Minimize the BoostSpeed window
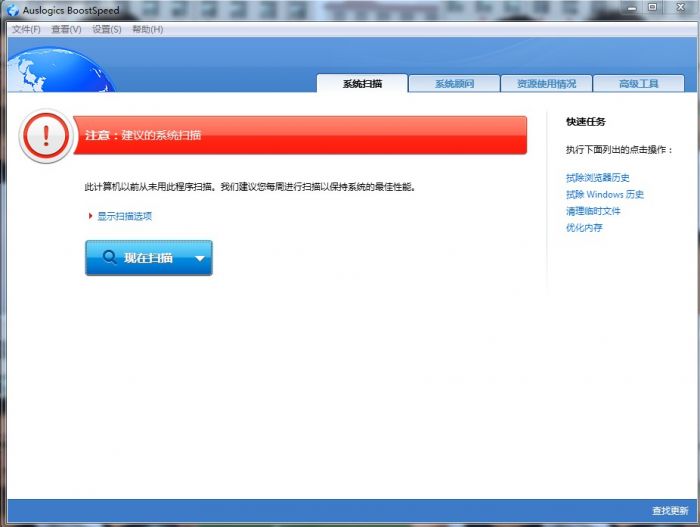 pyautogui.click(x=632, y=8)
